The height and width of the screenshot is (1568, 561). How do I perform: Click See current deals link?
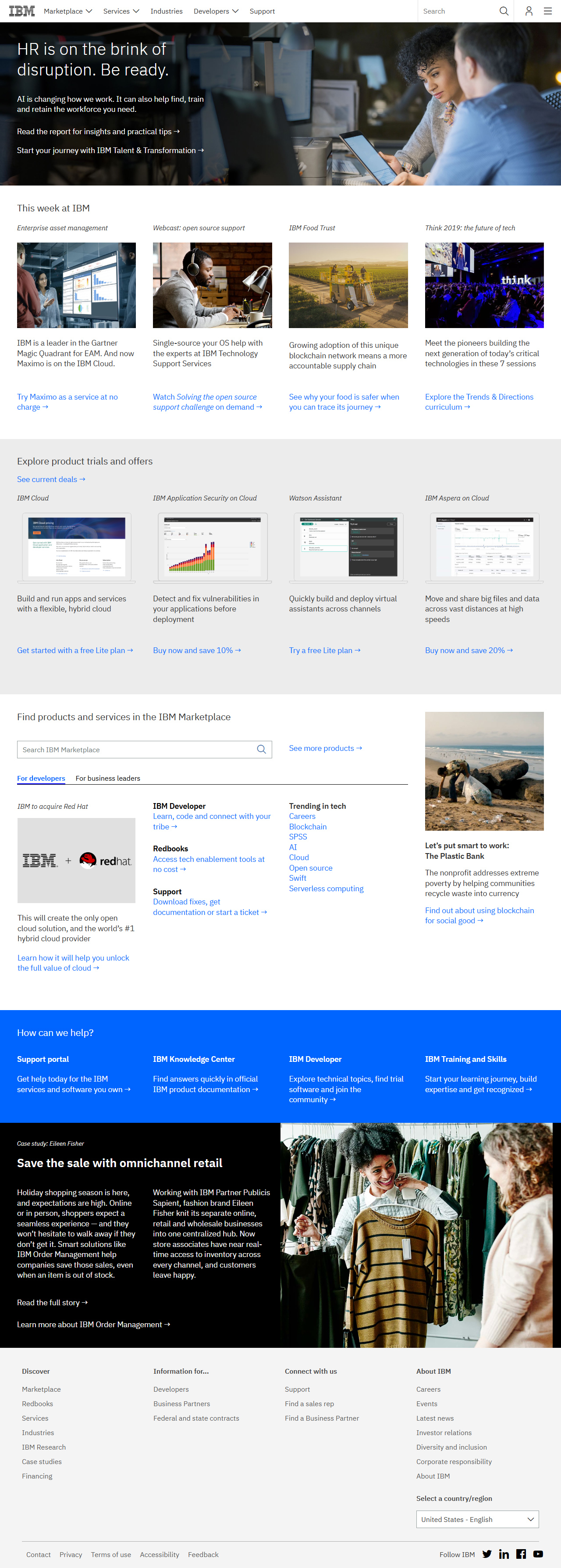(51, 479)
